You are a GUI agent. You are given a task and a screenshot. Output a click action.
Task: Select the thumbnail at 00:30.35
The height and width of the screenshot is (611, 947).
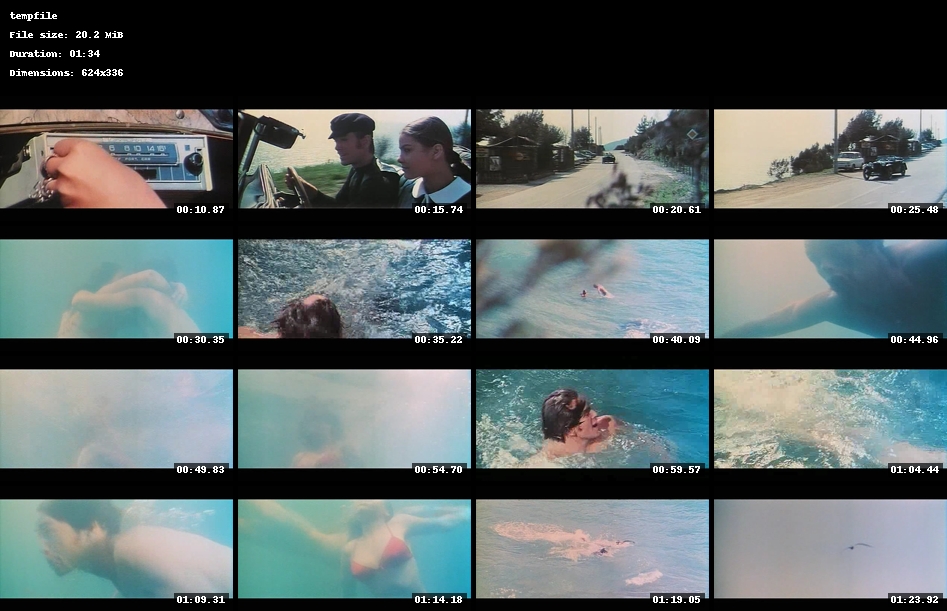[116, 289]
